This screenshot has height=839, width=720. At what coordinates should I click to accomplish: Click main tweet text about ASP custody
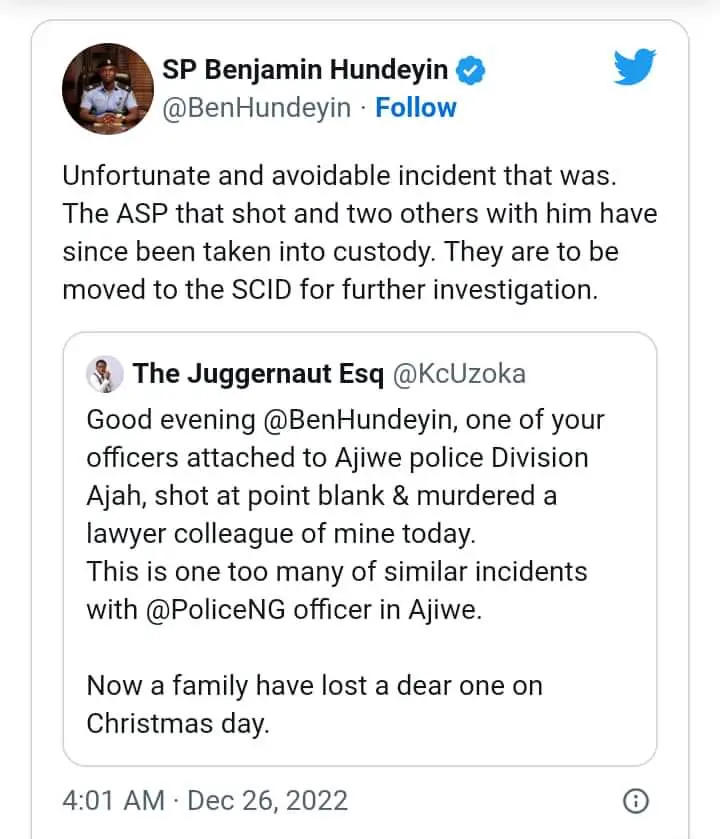click(x=359, y=233)
